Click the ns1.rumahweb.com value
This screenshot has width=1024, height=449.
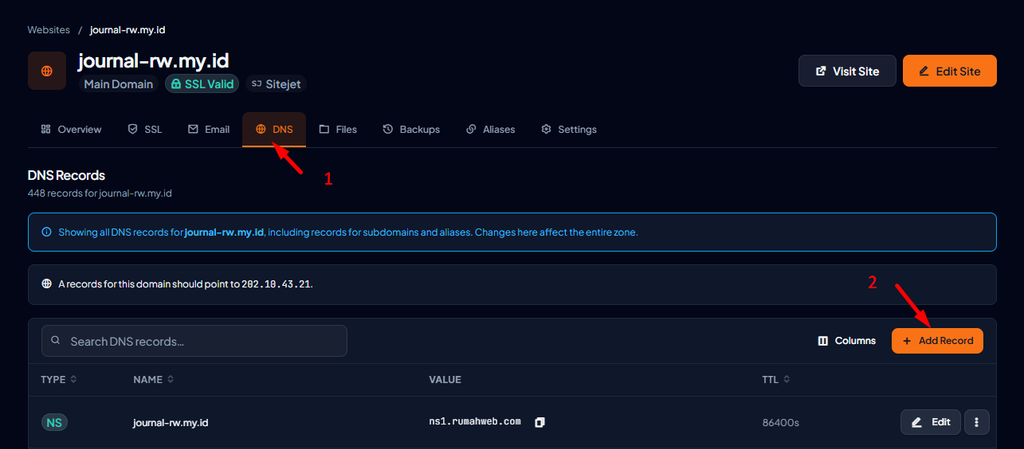[x=475, y=422]
